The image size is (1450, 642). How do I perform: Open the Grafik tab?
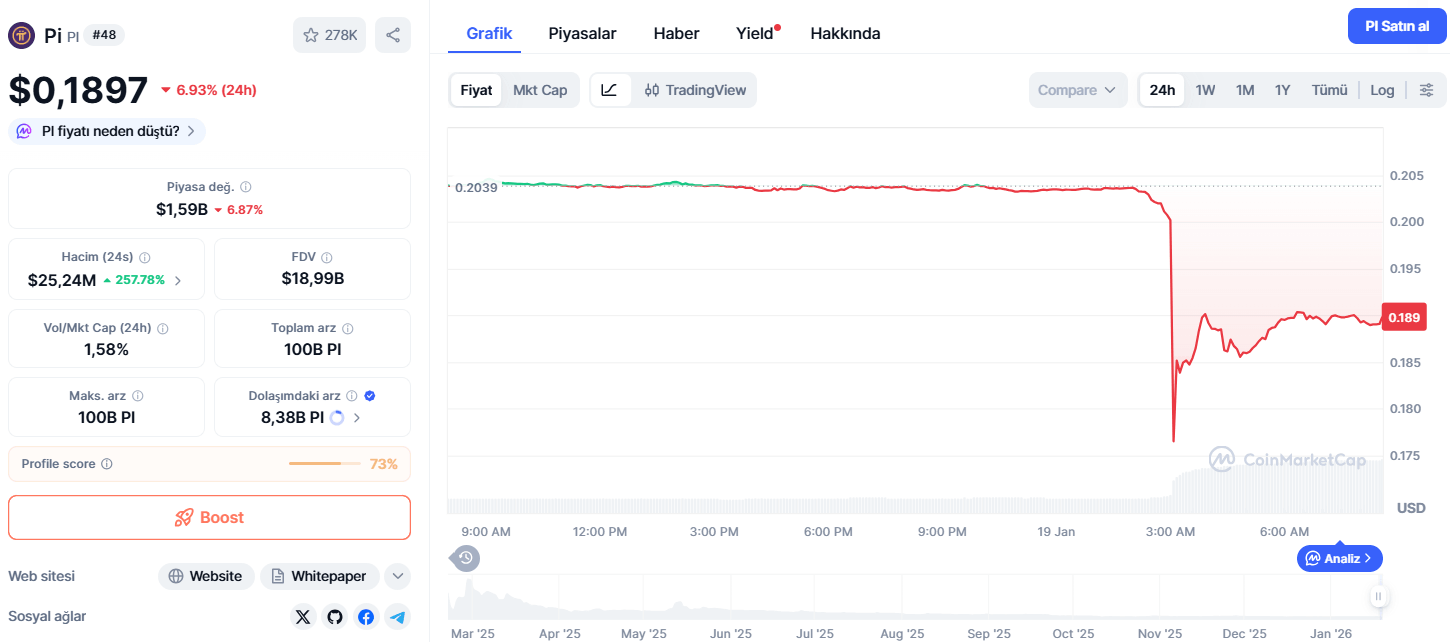(489, 33)
